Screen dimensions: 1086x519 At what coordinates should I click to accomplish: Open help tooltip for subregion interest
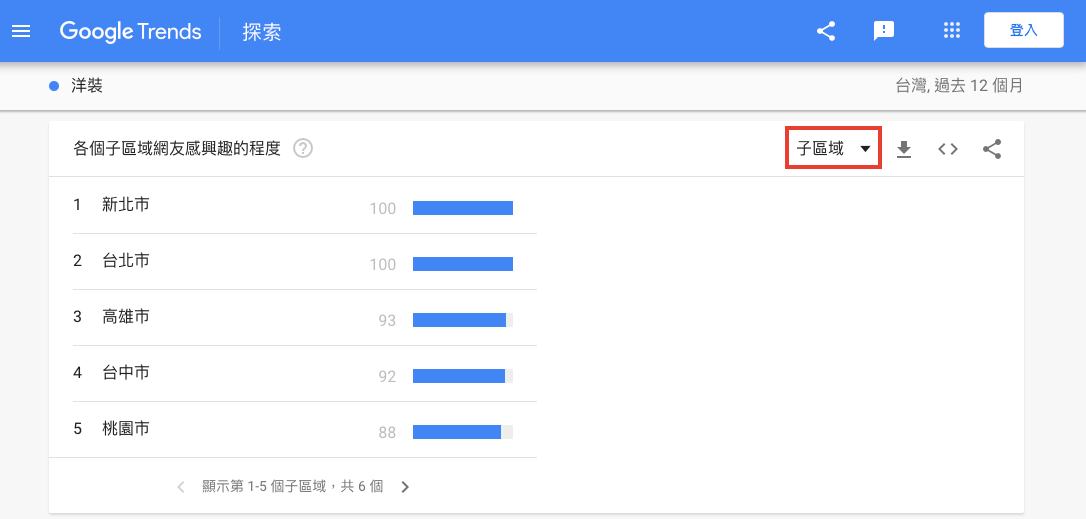tap(302, 149)
